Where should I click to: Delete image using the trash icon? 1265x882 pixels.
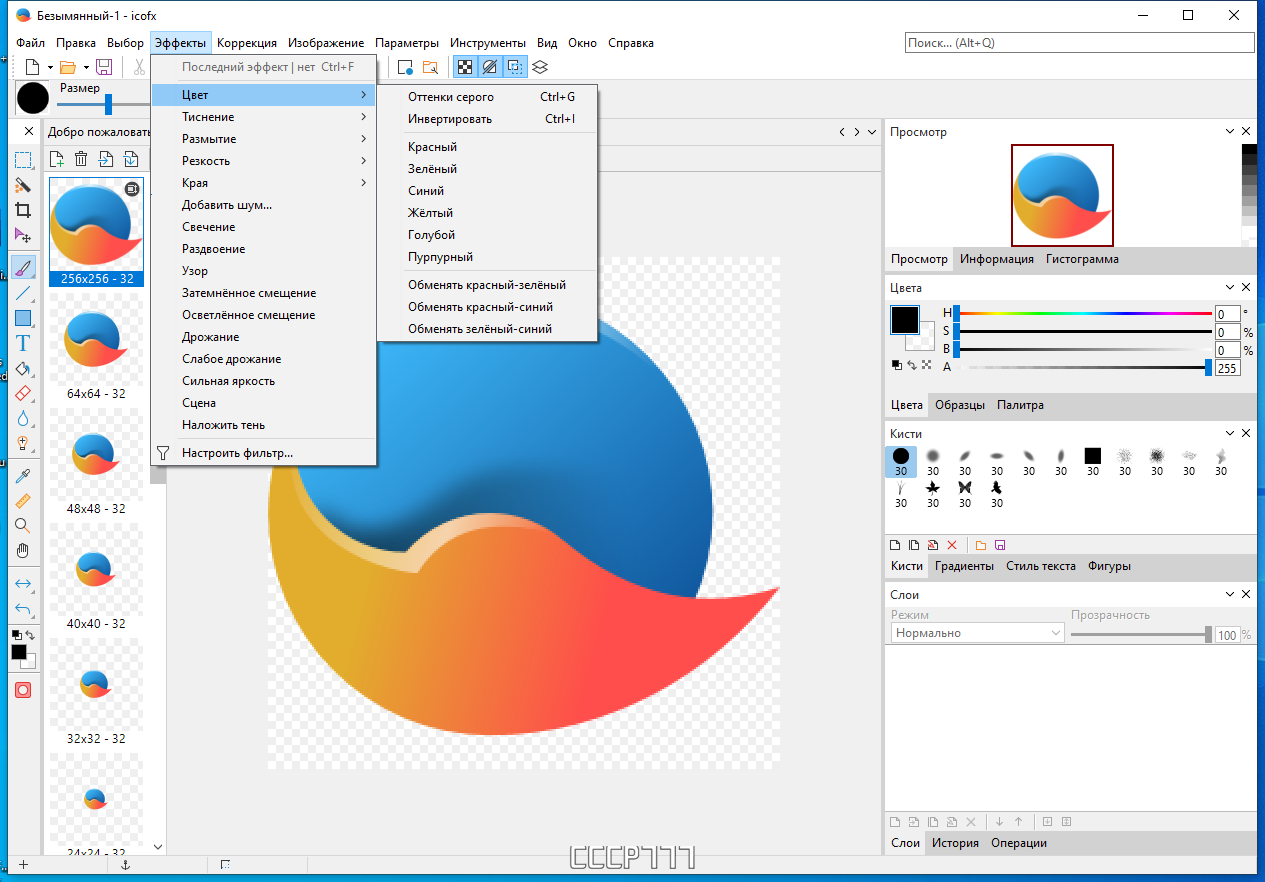coord(81,159)
